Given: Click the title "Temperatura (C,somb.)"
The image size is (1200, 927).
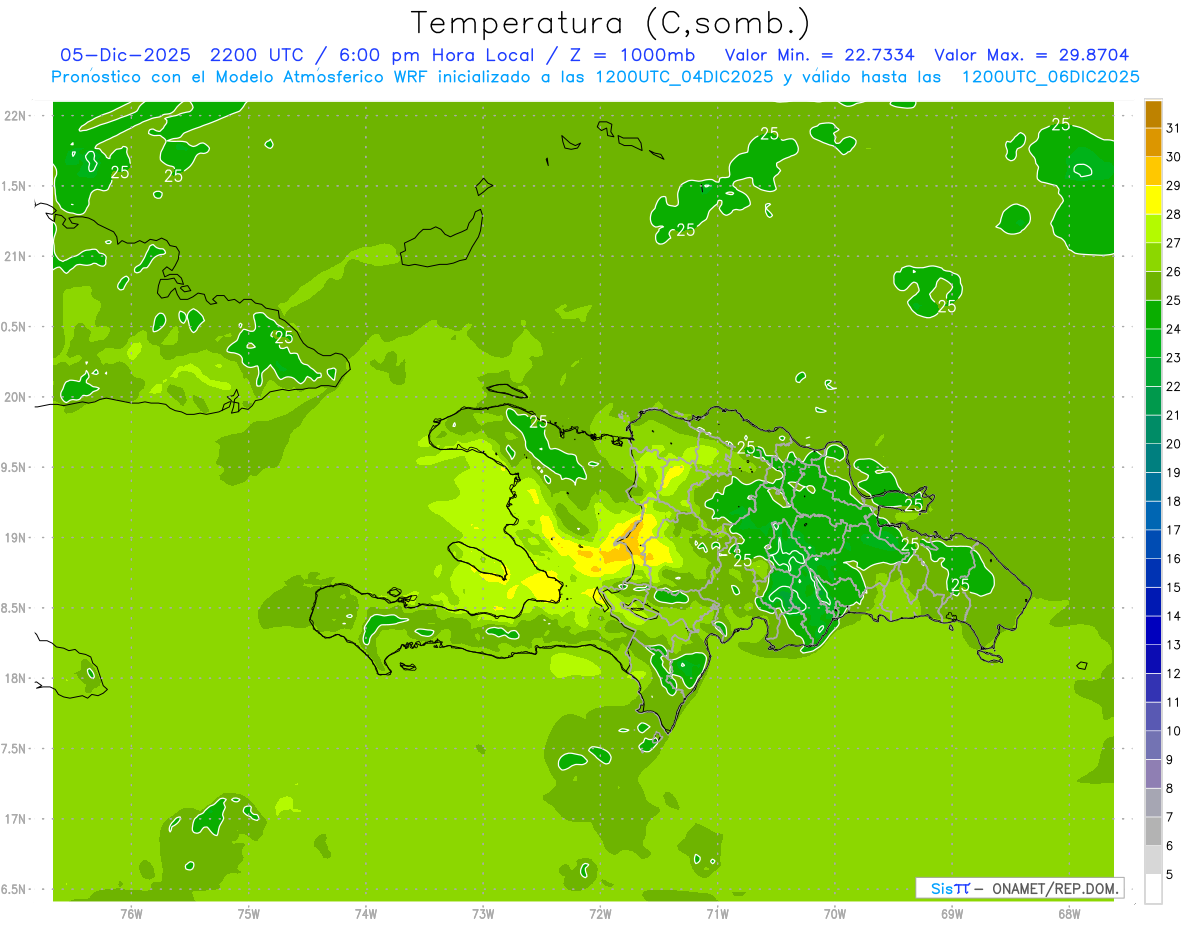Looking at the screenshot, I should click(611, 22).
